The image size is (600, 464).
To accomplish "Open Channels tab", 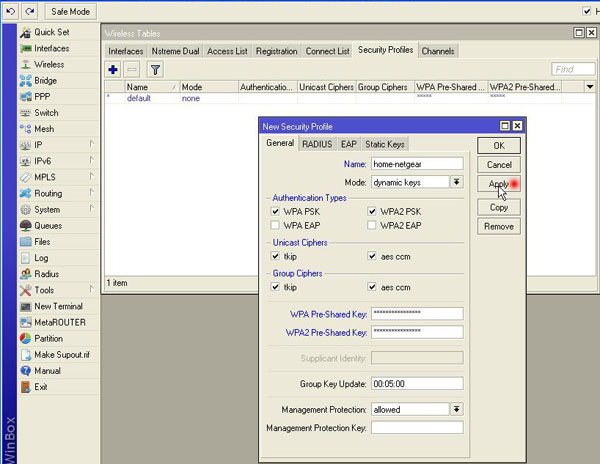I will coord(438,51).
